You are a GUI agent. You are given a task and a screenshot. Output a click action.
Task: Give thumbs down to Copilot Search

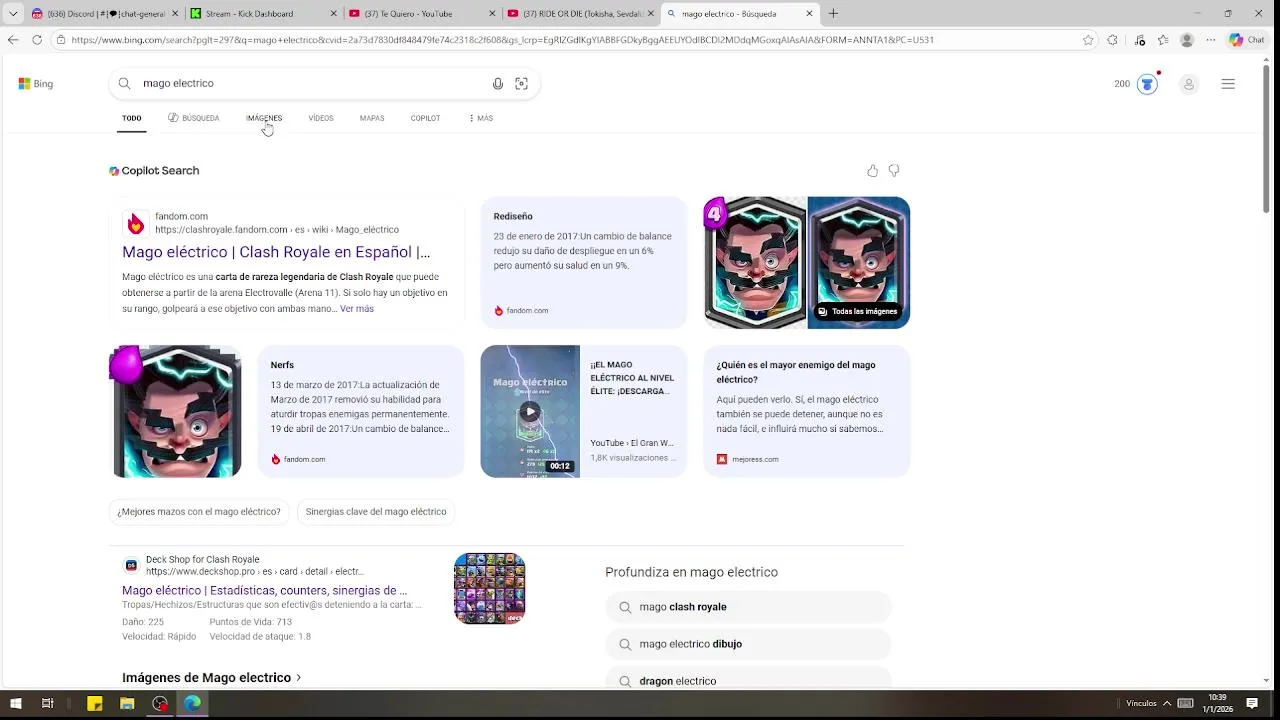pyautogui.click(x=894, y=171)
